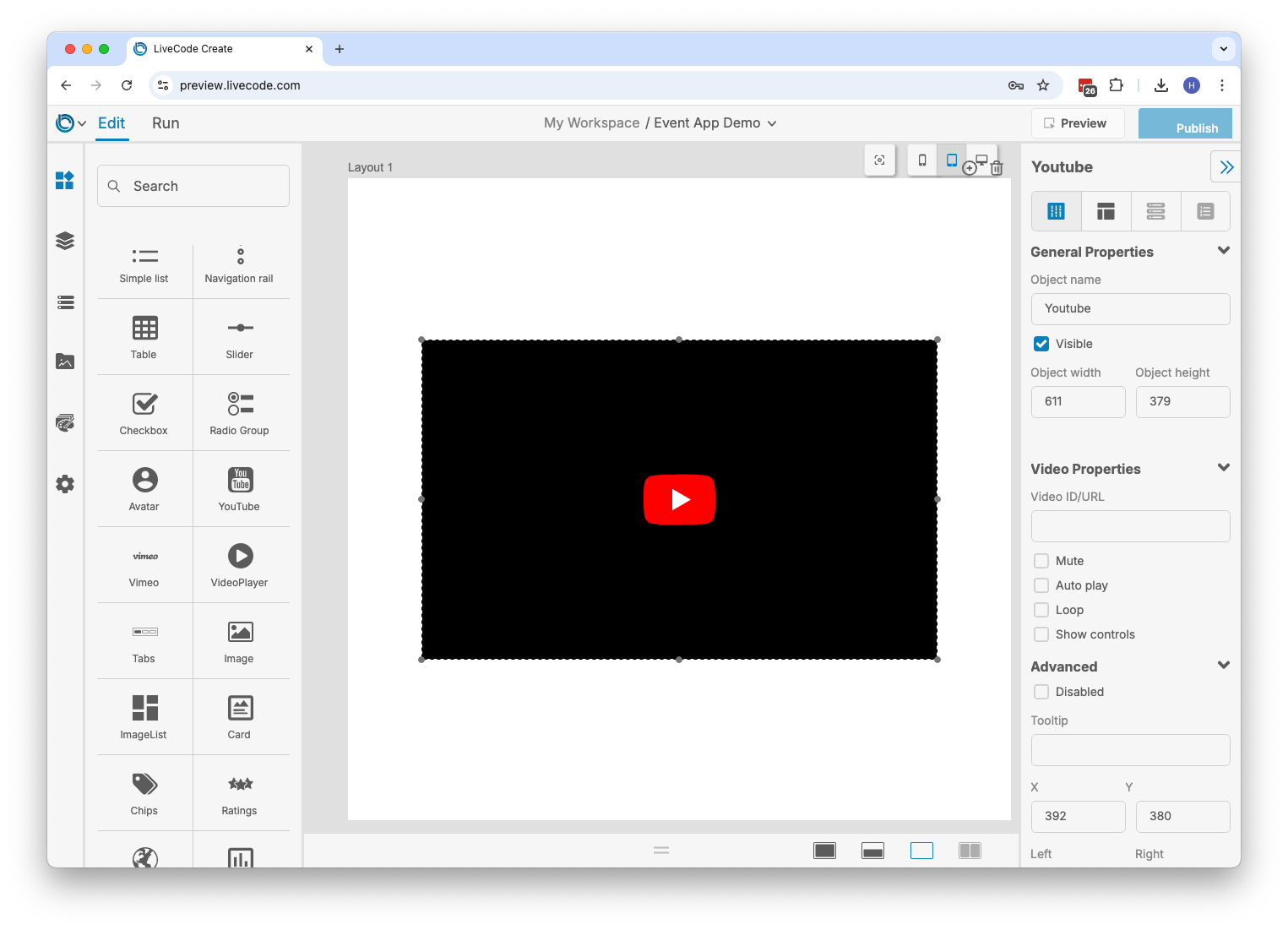The height and width of the screenshot is (930, 1288).
Task: Switch canvas to phone layout
Action: [x=922, y=160]
